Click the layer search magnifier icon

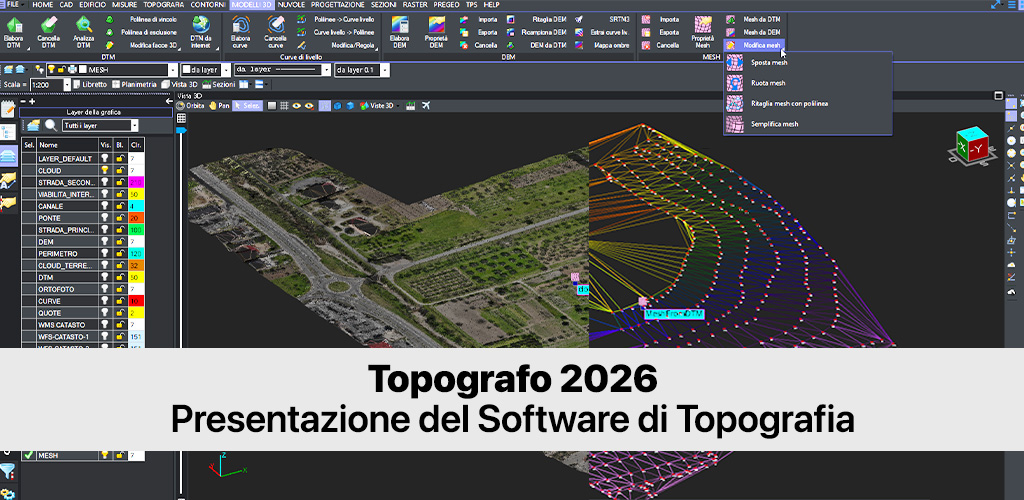(50, 125)
